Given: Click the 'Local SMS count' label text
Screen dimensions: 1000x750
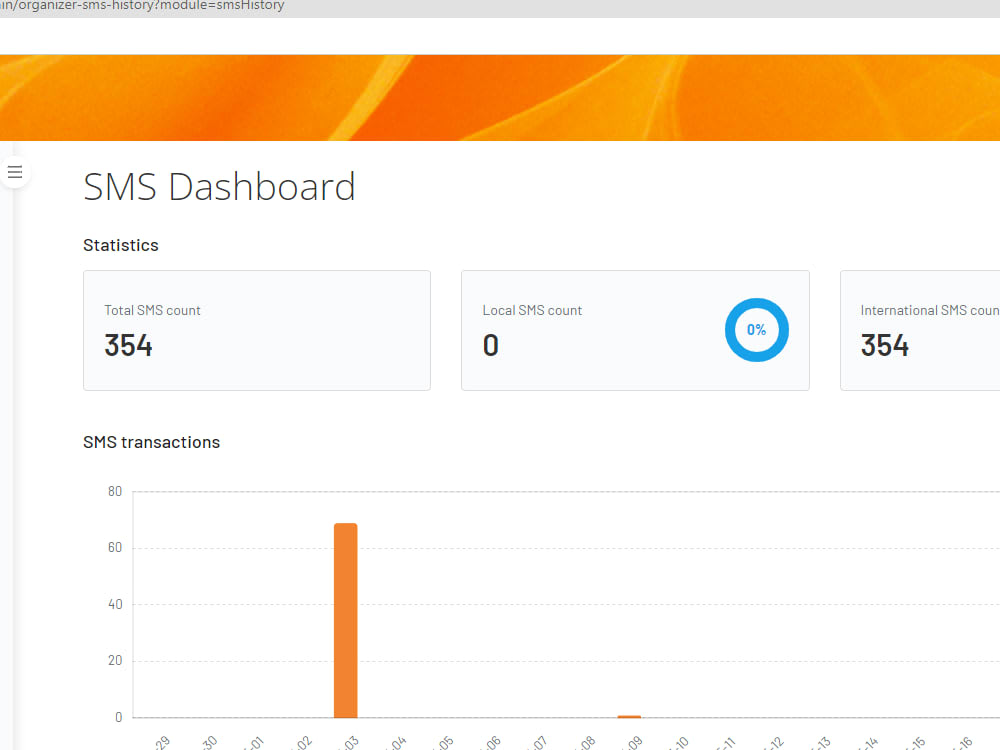Looking at the screenshot, I should click(x=533, y=311).
